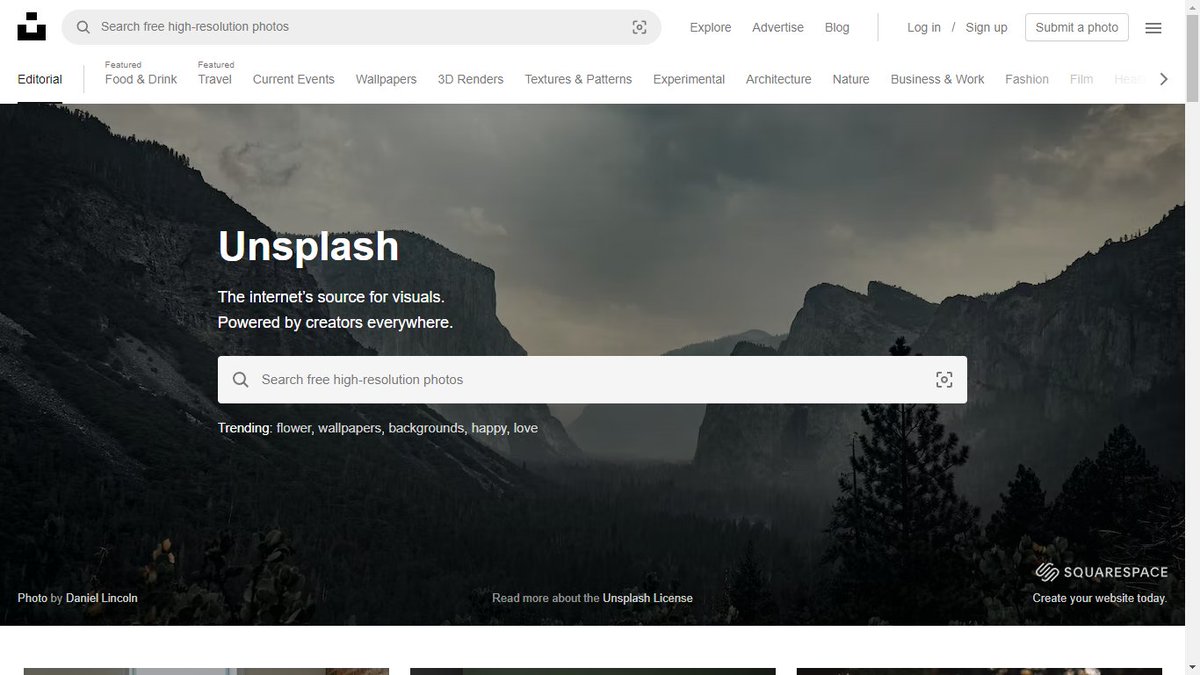Open the middle photo thumbnail below hero
This screenshot has height=675, width=1200.
pos(593,671)
